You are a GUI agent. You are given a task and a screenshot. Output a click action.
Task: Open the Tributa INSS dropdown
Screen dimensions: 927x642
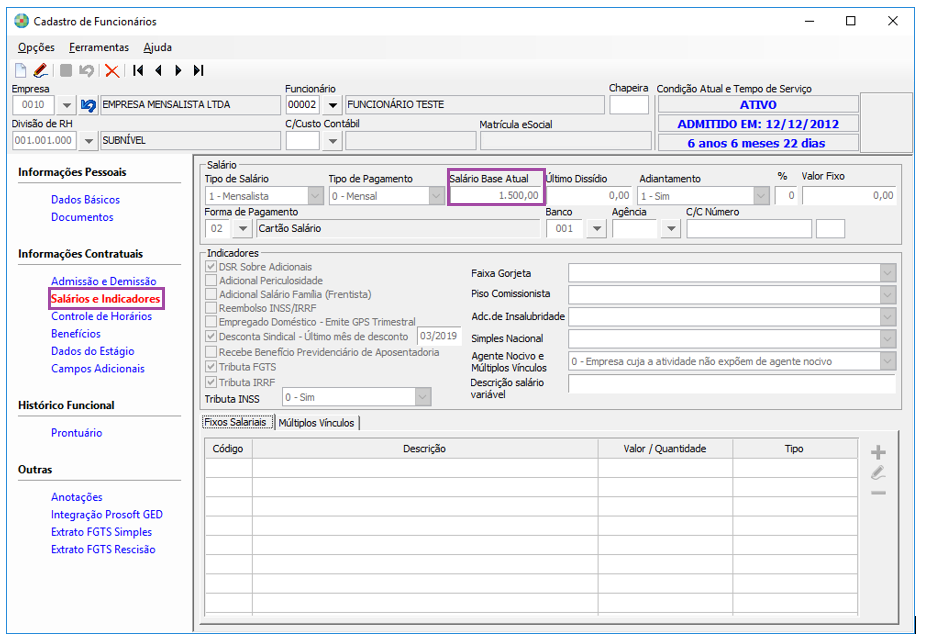(x=422, y=397)
